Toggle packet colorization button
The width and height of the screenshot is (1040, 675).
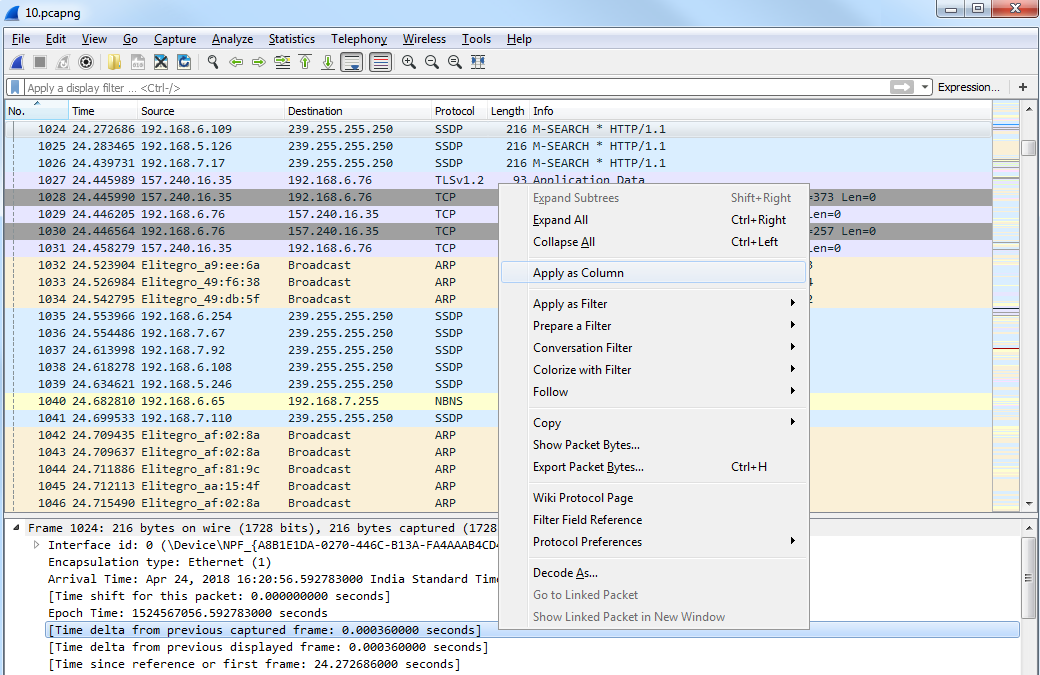[380, 62]
